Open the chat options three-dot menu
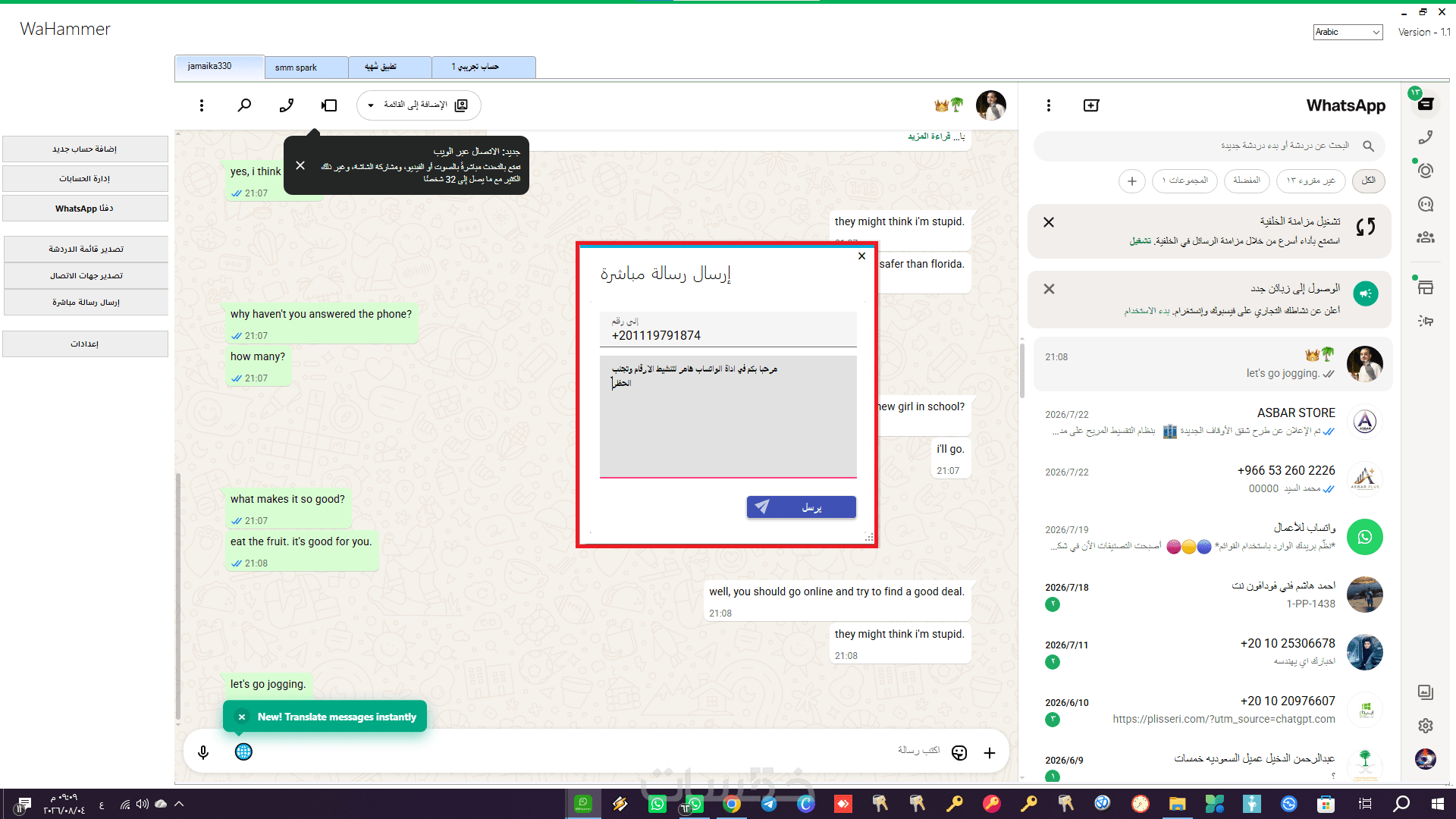This screenshot has width=1456, height=819. point(202,105)
